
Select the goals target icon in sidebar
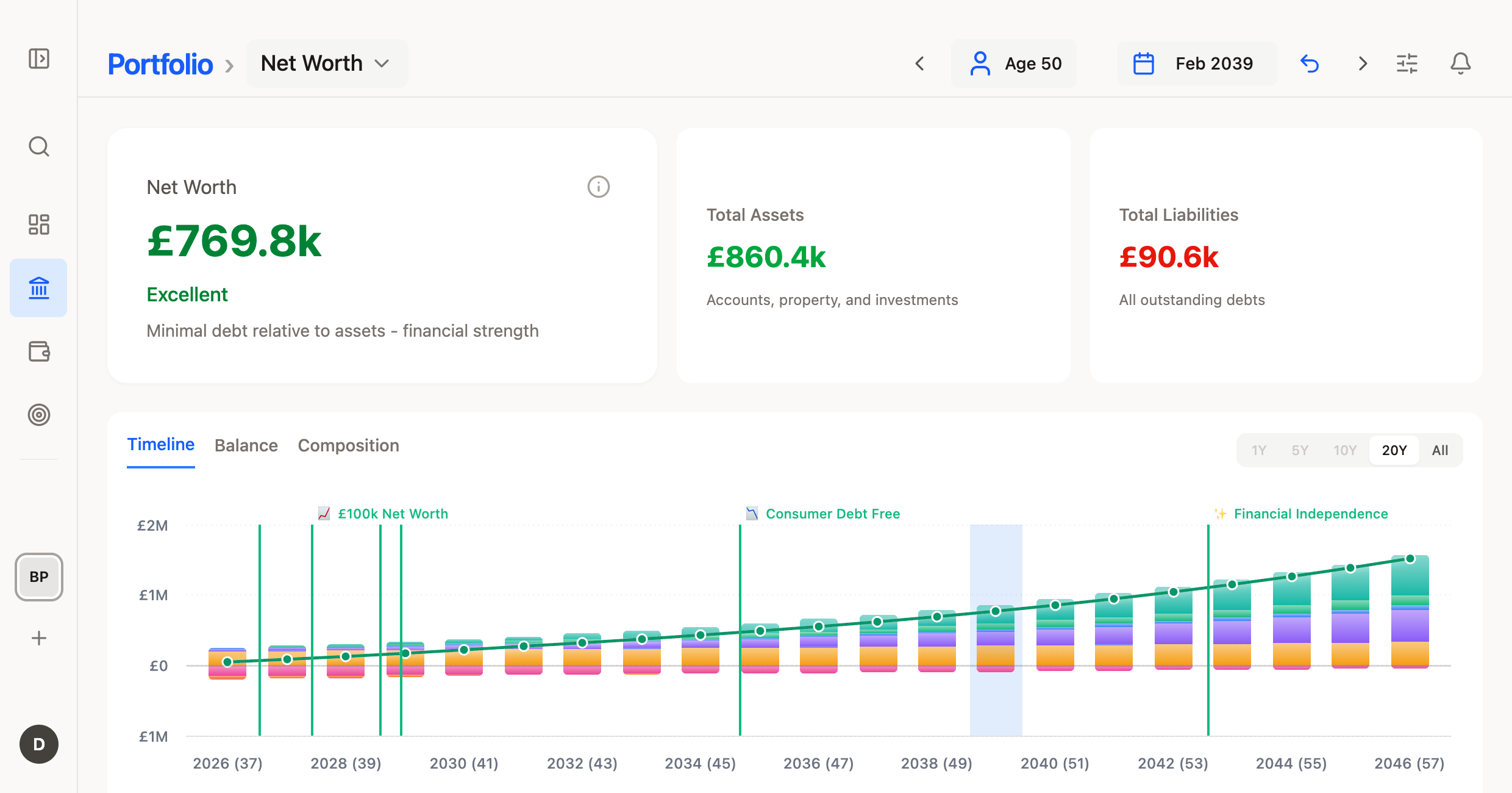[x=38, y=415]
